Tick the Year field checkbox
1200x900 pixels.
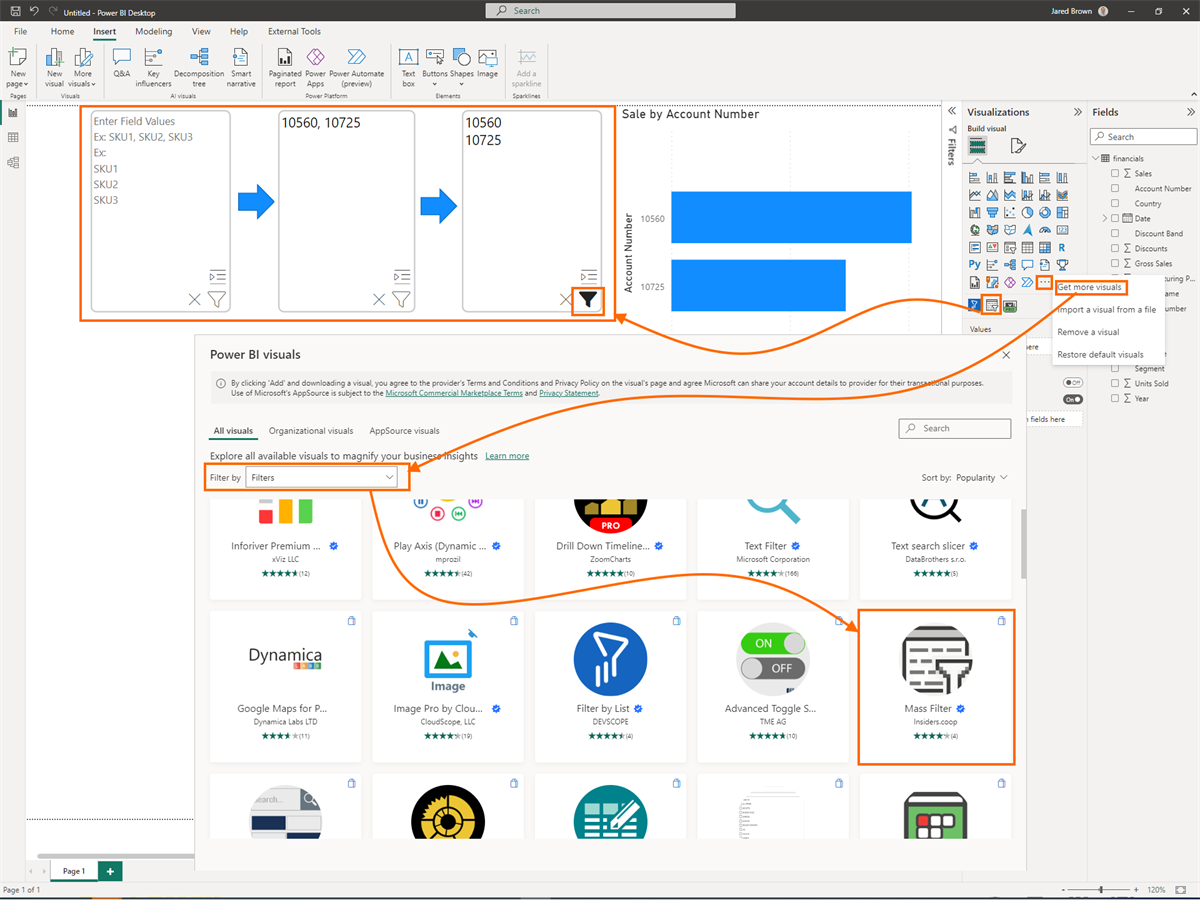coord(1115,398)
